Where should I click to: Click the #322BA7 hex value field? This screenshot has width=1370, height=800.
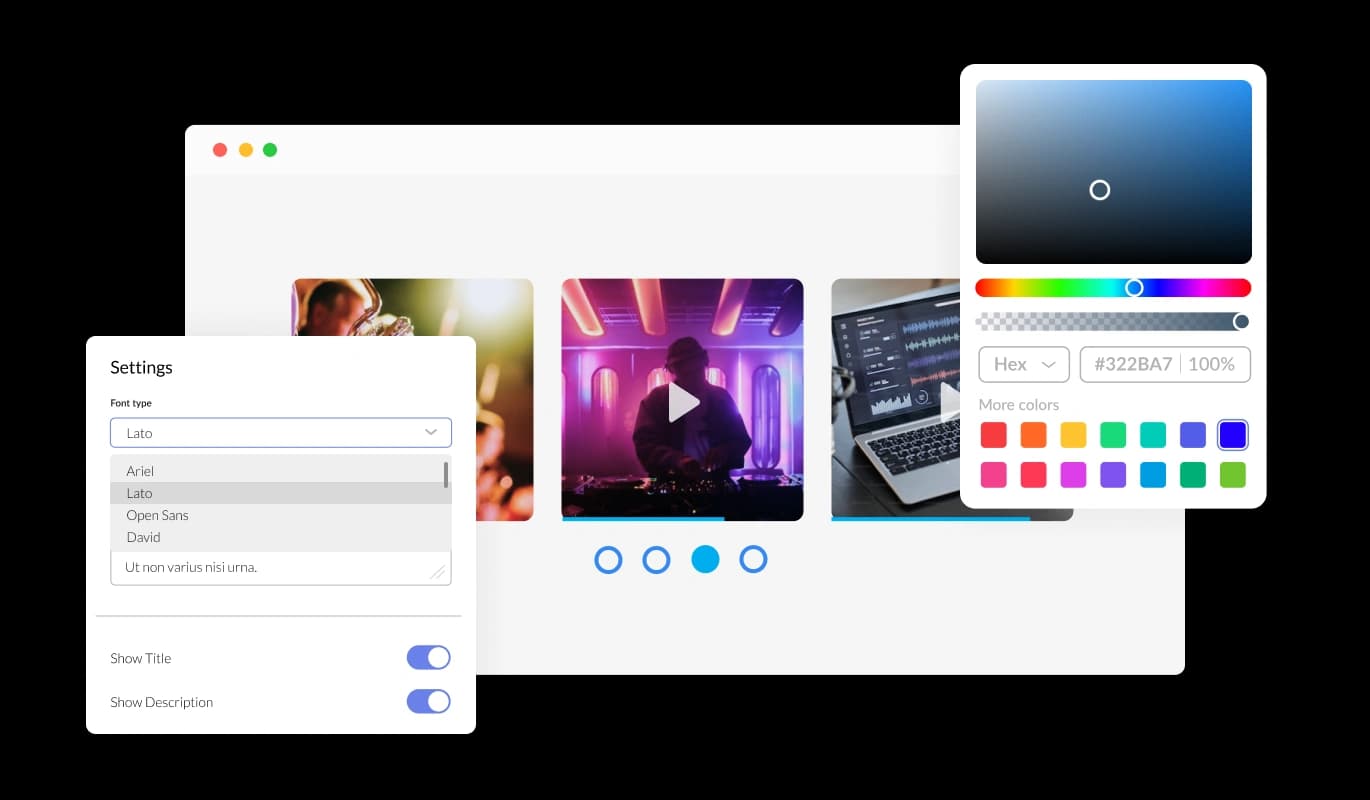pos(1132,364)
